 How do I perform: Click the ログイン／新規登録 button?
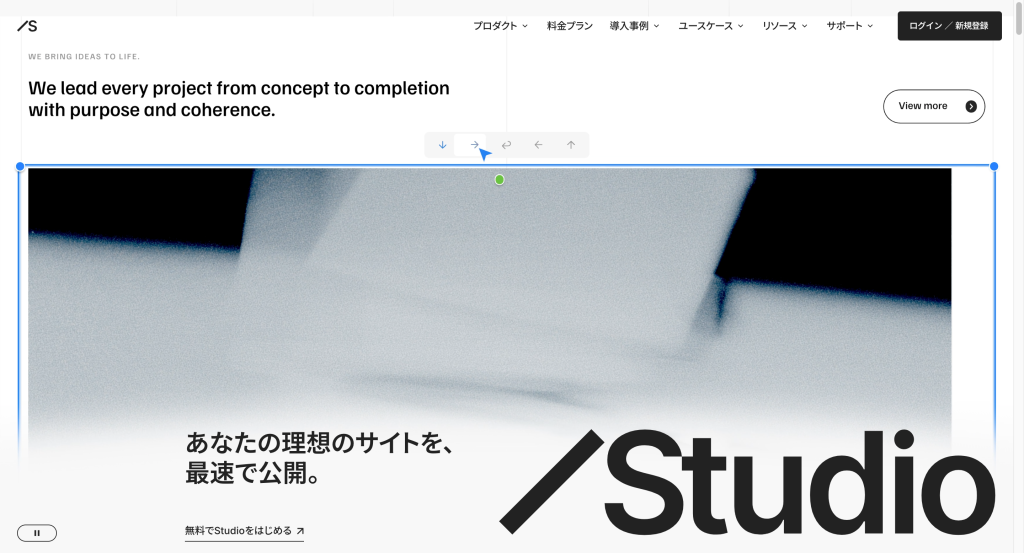[x=950, y=26]
